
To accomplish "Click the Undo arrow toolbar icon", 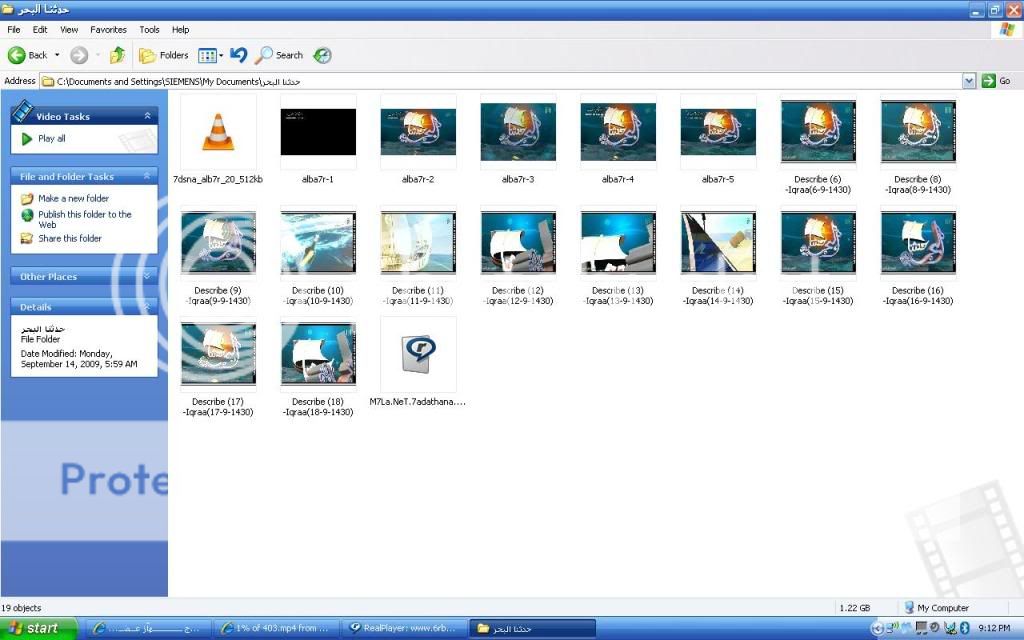I will [x=238, y=55].
